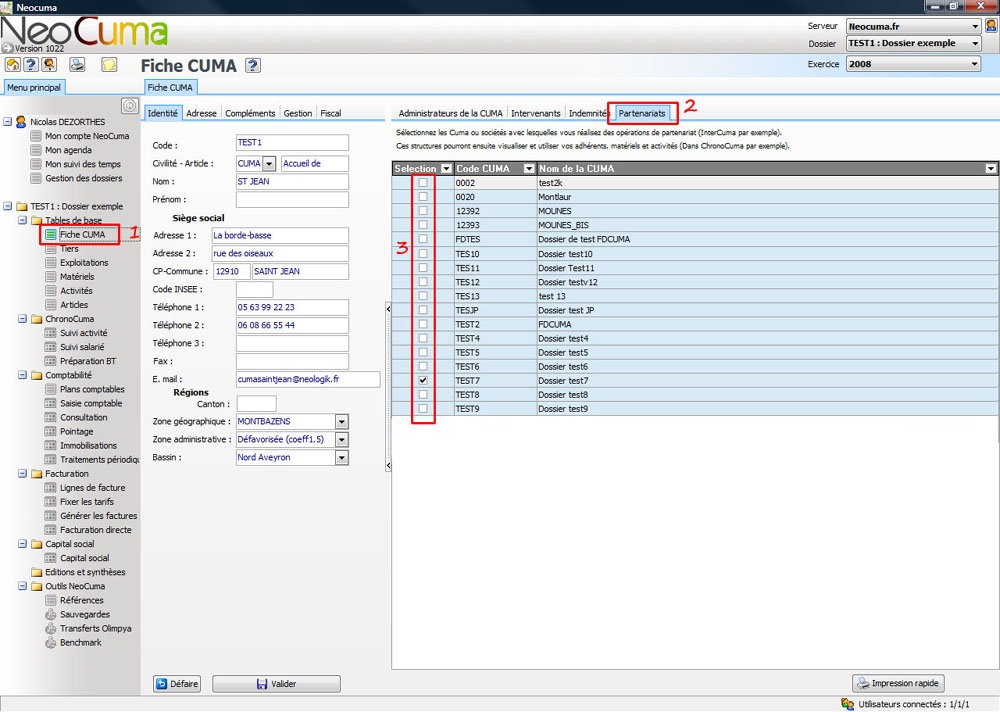Click the upper splitter collapse arrow
This screenshot has width=1000, height=712.
(x=388, y=309)
